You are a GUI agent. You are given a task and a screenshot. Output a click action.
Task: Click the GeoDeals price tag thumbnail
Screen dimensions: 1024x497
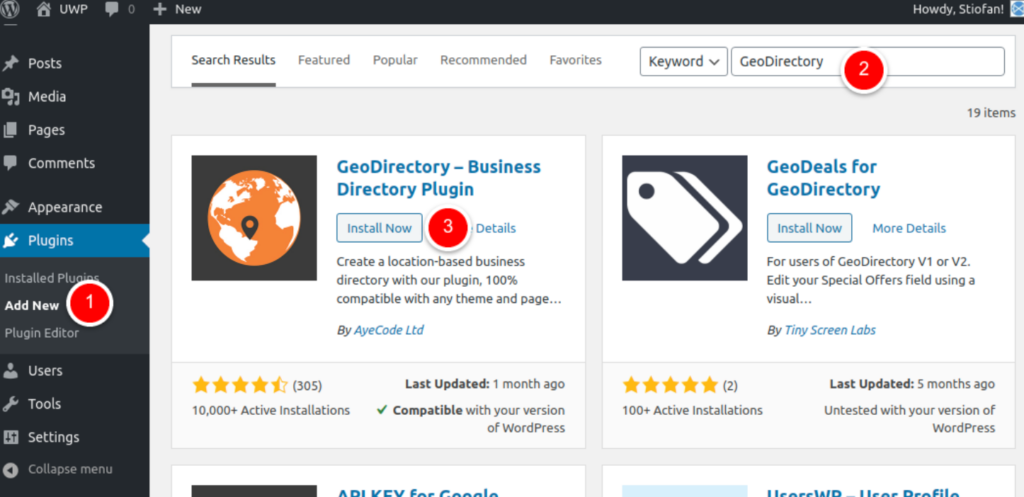[x=684, y=218]
